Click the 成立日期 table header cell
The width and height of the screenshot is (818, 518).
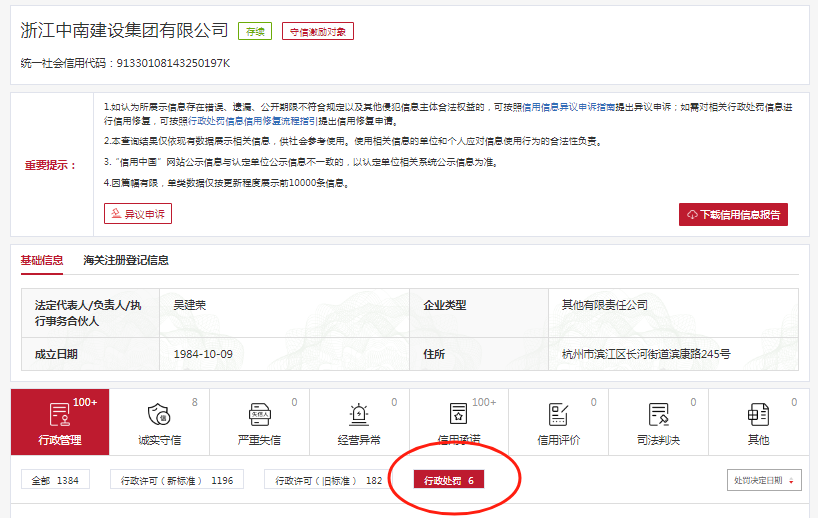coord(90,354)
